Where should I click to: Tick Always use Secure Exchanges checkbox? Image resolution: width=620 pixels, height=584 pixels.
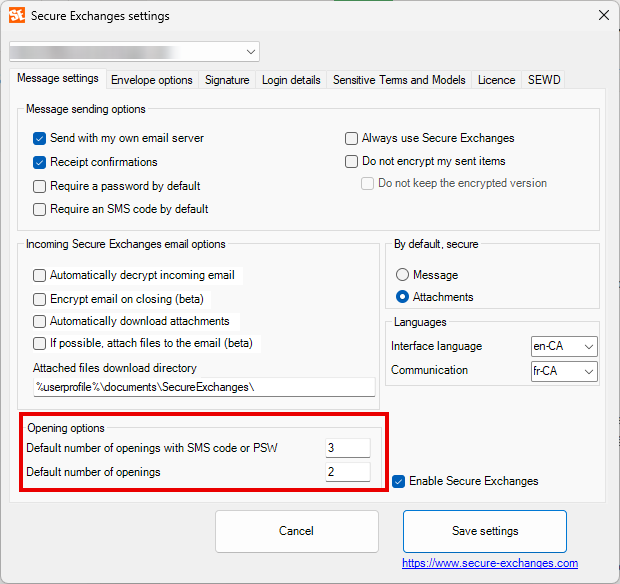[351, 138]
